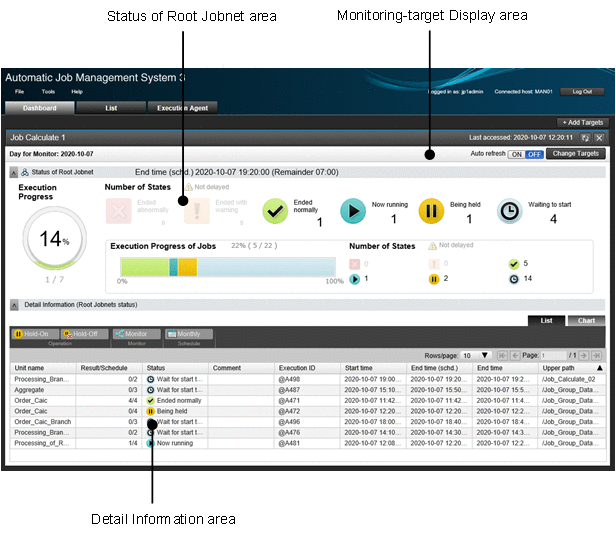Open the File menu

click(19, 91)
